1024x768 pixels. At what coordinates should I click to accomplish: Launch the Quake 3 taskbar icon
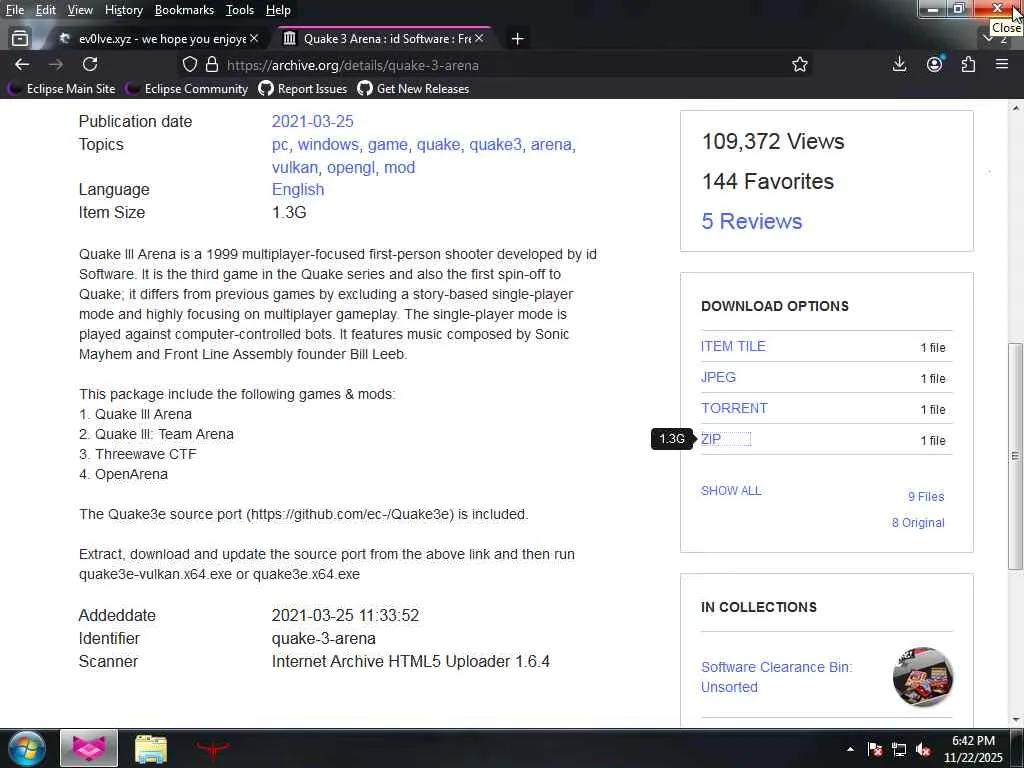[213, 748]
